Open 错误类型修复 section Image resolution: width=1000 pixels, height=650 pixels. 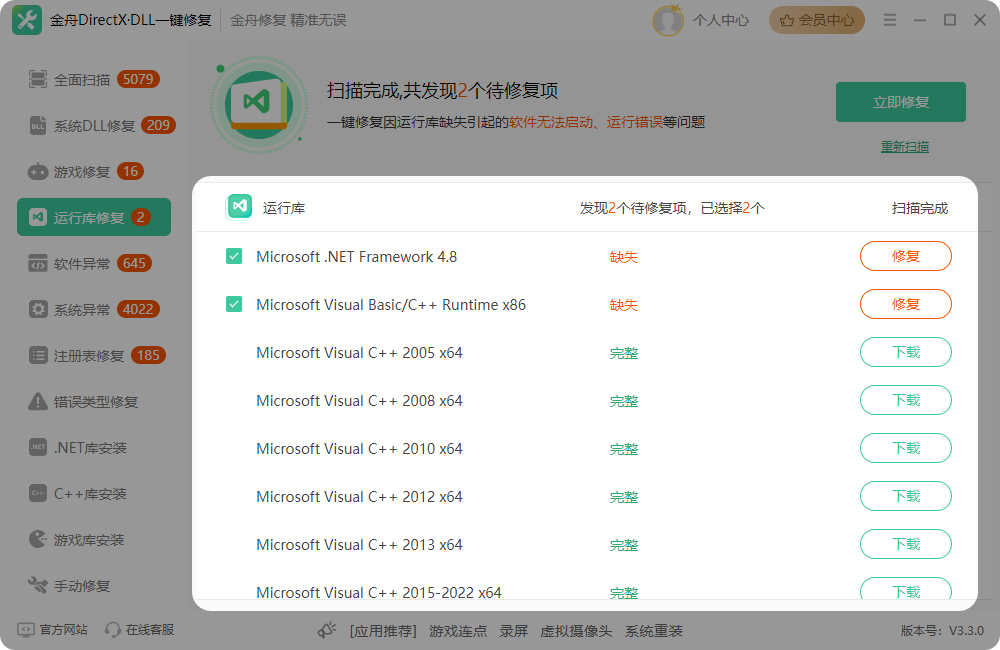click(94, 401)
